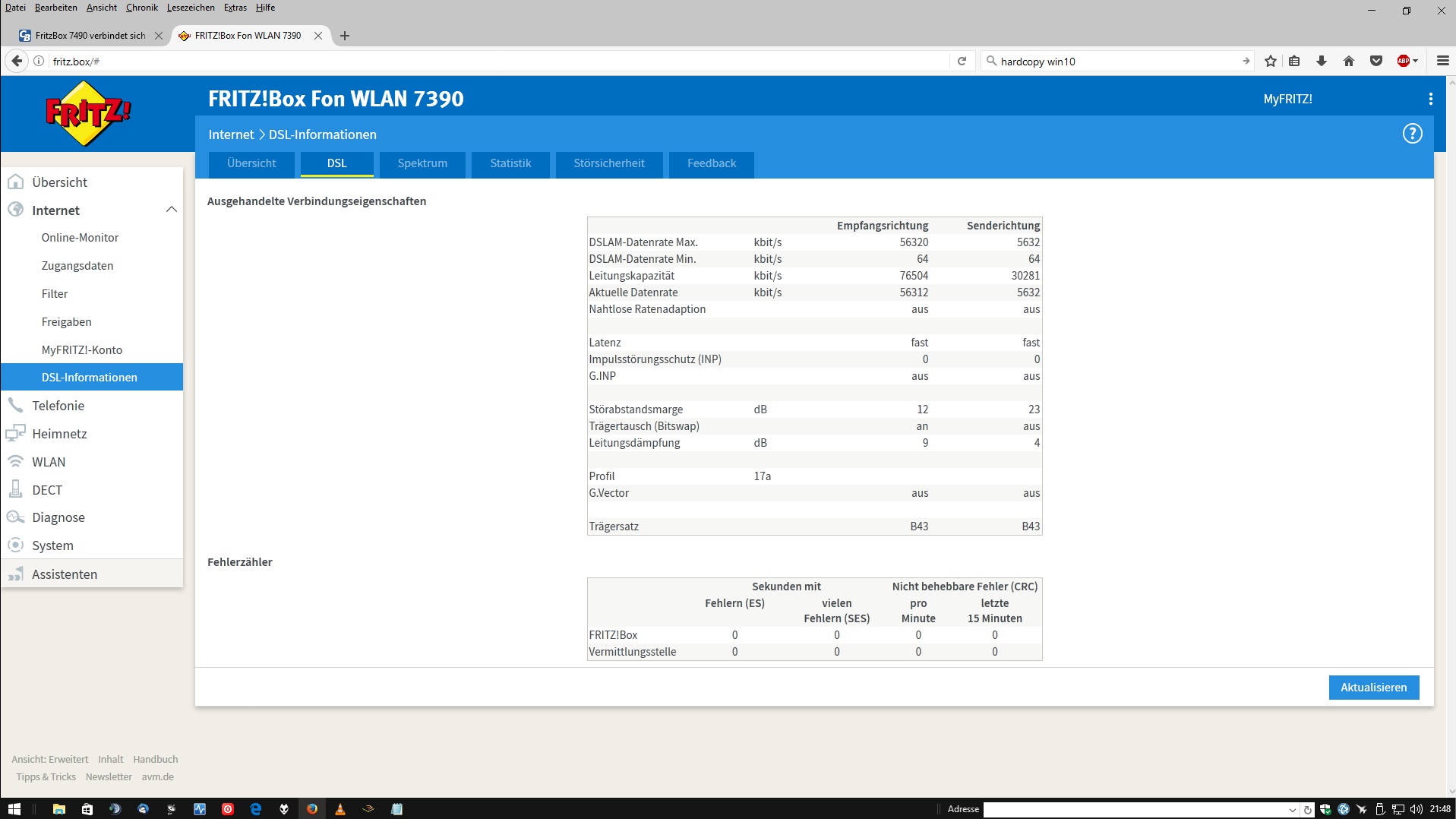Open the WLAN sidebar section
Image resolution: width=1456 pixels, height=819 pixels.
point(49,462)
